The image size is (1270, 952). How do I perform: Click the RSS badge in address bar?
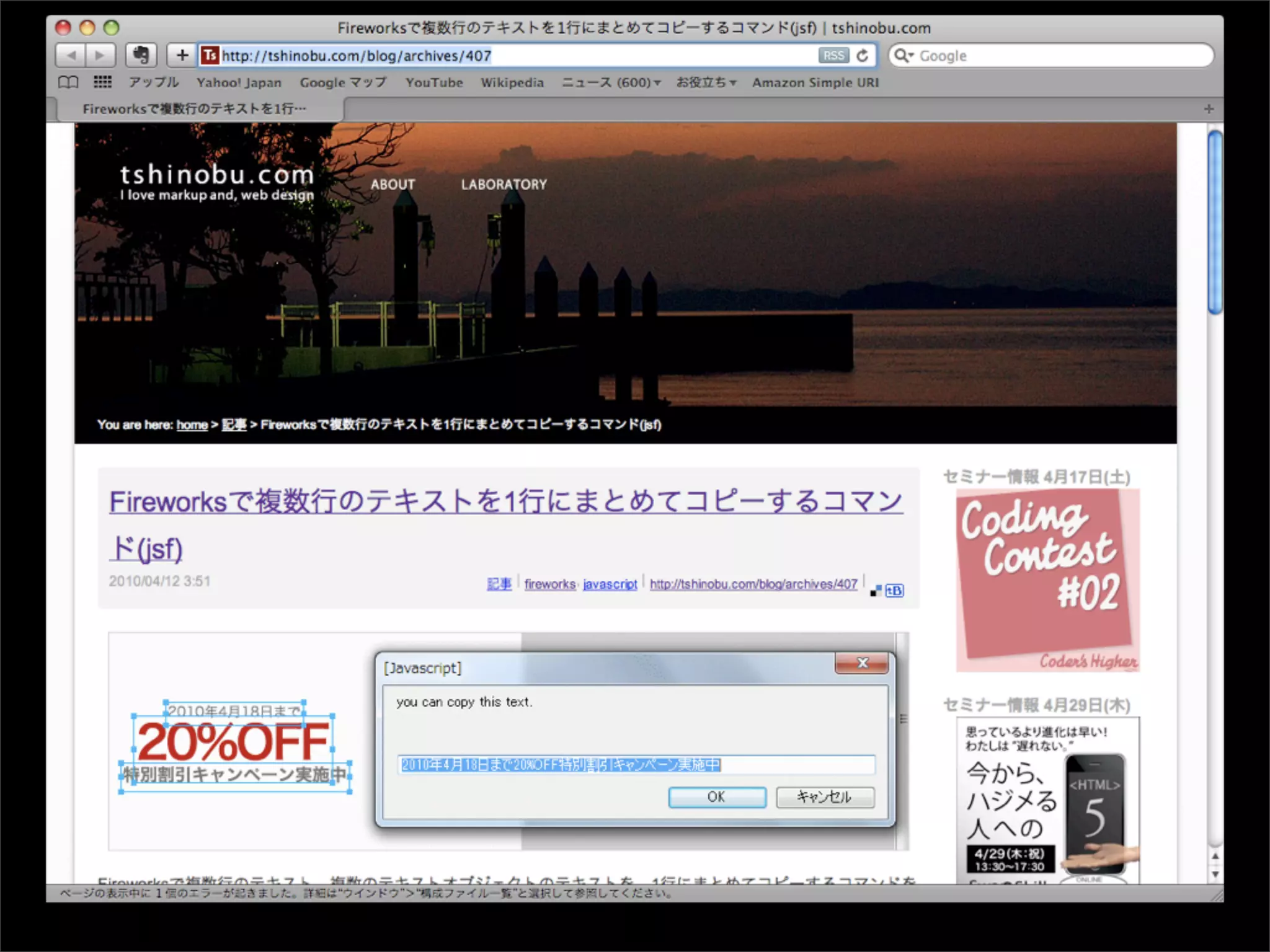833,56
